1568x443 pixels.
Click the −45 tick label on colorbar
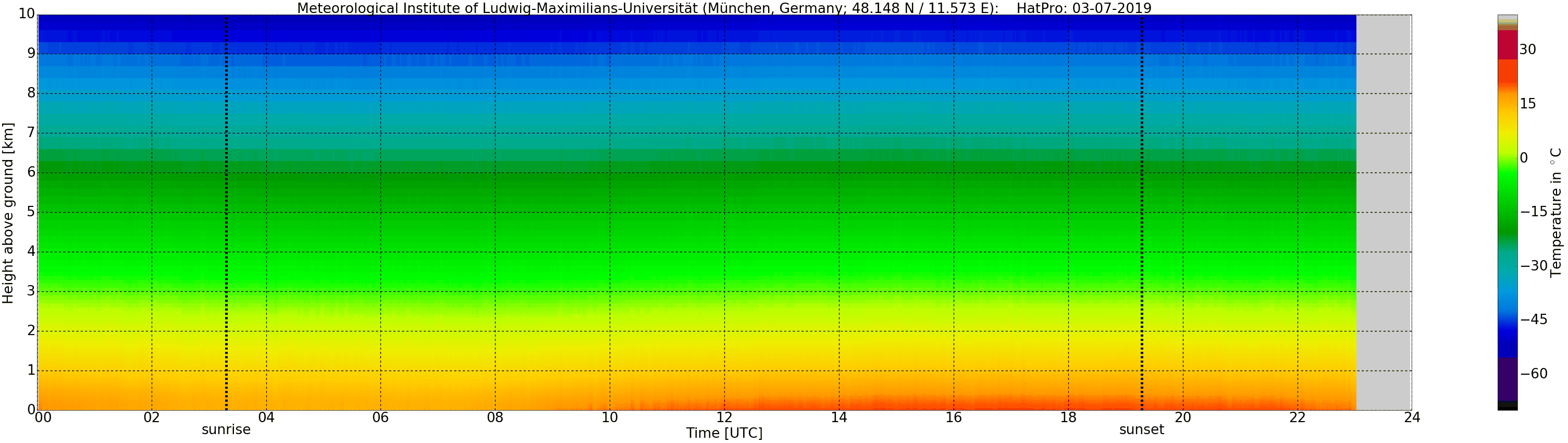[1533, 319]
